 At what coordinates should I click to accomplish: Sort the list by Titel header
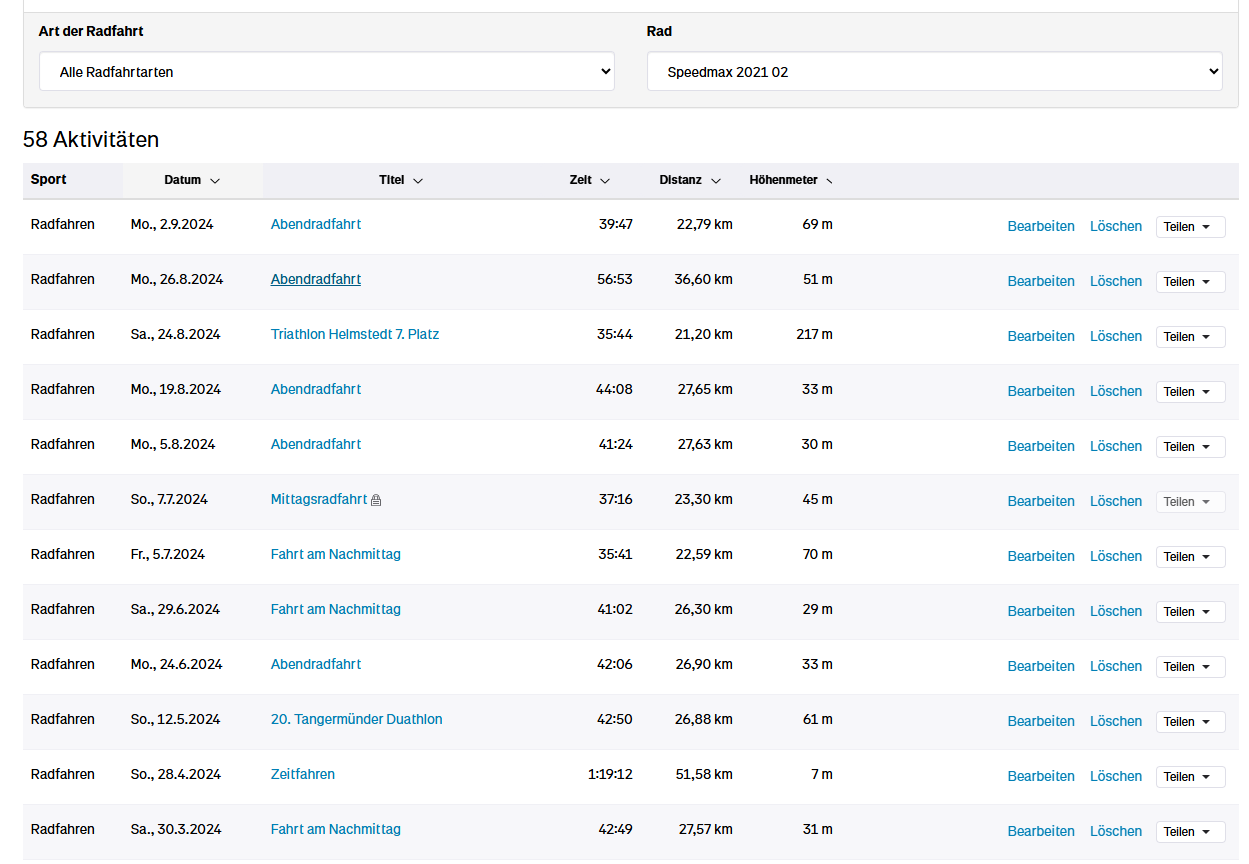(x=400, y=180)
